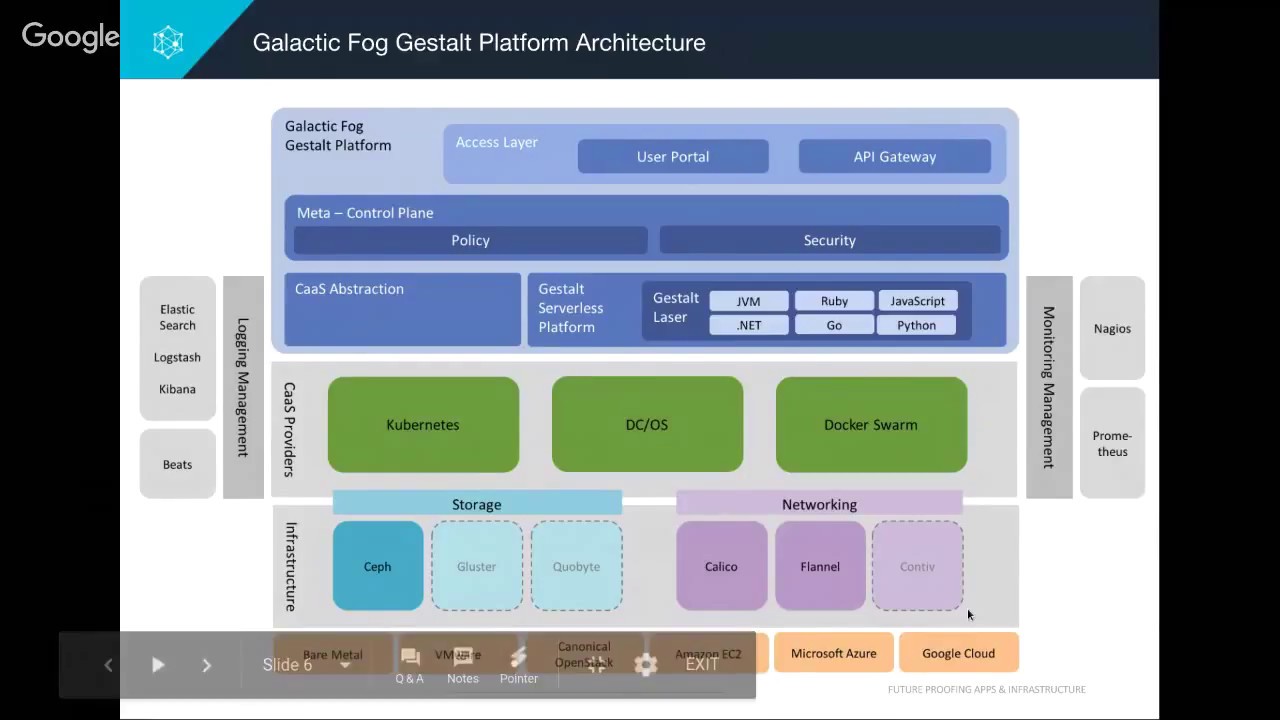Click the Security bar
This screenshot has height=720, width=1280.
pyautogui.click(x=830, y=240)
